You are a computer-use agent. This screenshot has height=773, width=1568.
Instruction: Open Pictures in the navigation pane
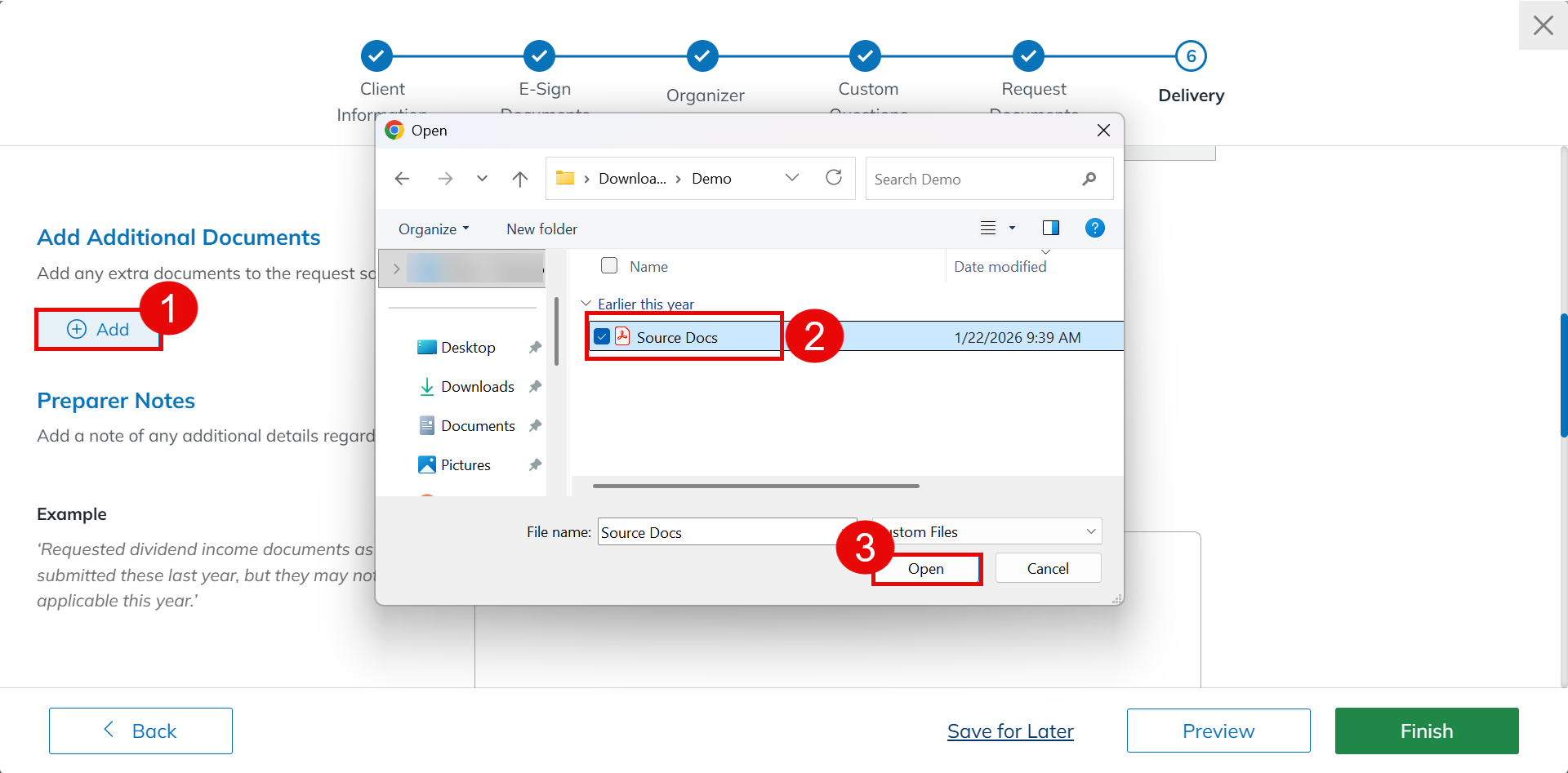click(465, 465)
